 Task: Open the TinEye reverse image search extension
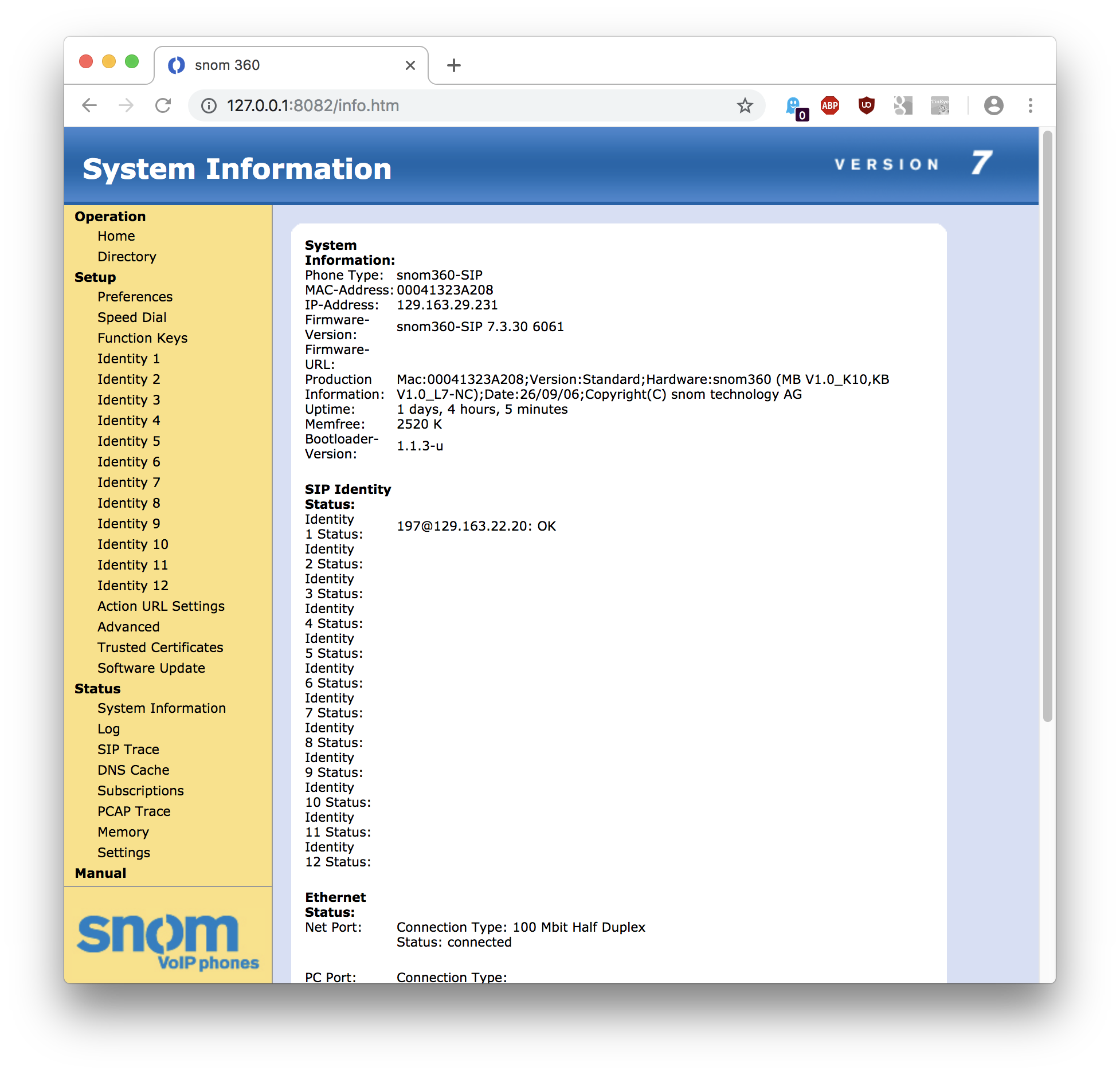coord(939,105)
